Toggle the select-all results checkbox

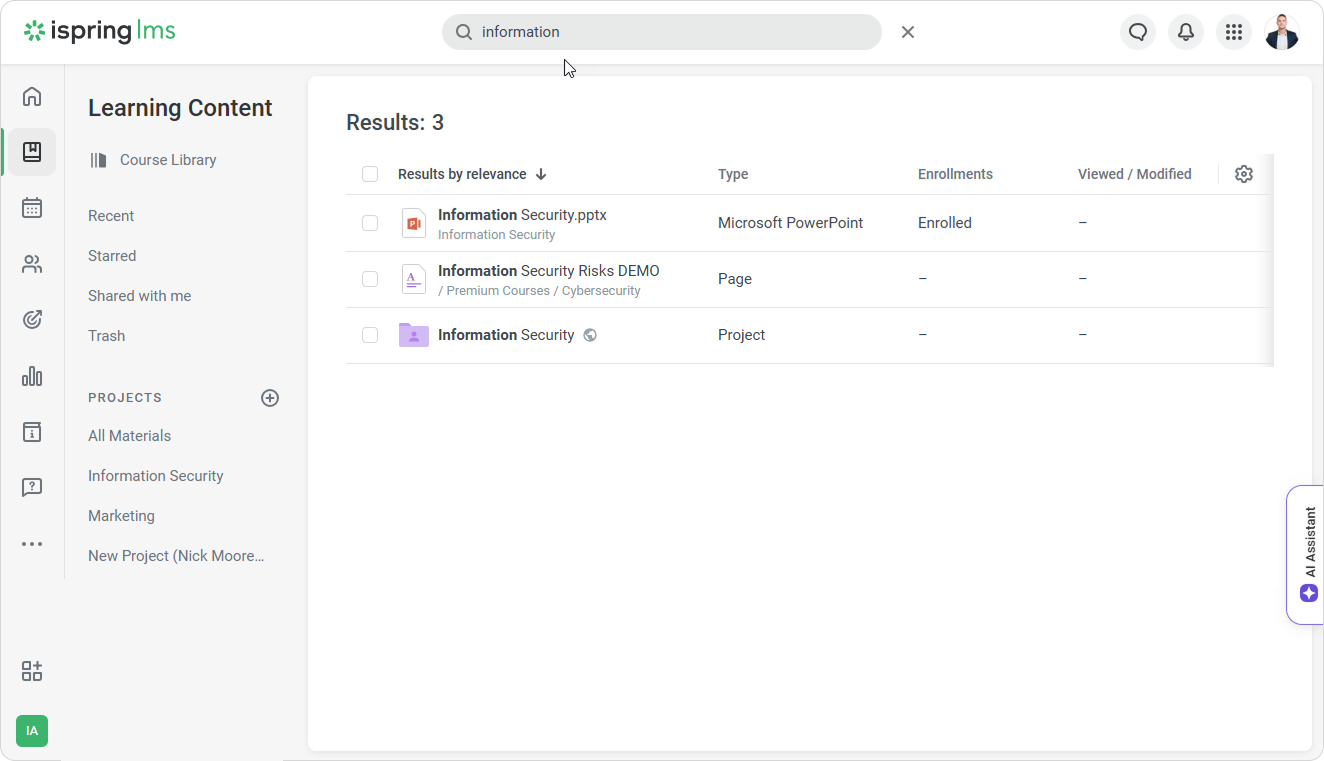tap(370, 174)
